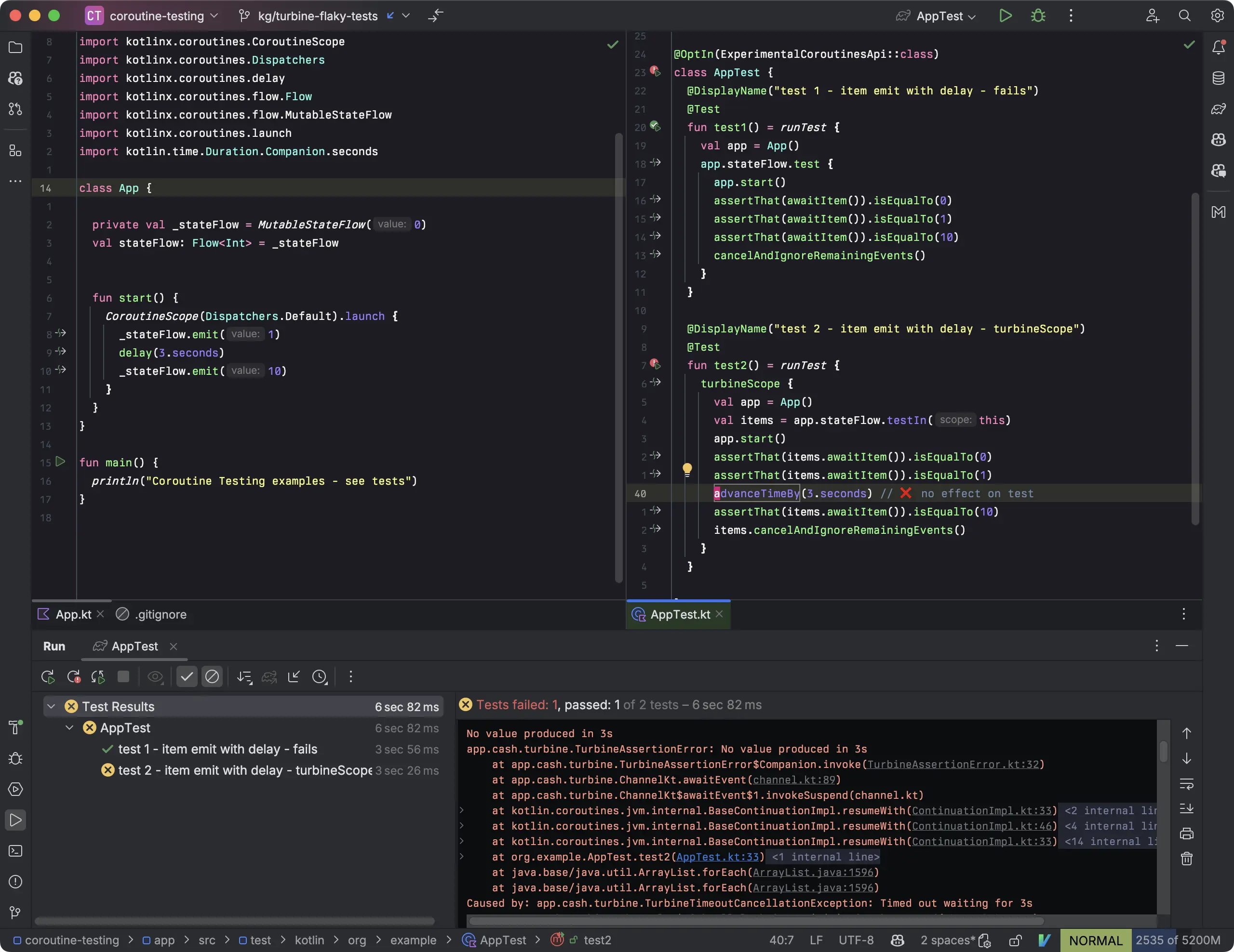Open Search Everywhere magnifier icon
The width and height of the screenshot is (1234, 952).
click(1185, 16)
